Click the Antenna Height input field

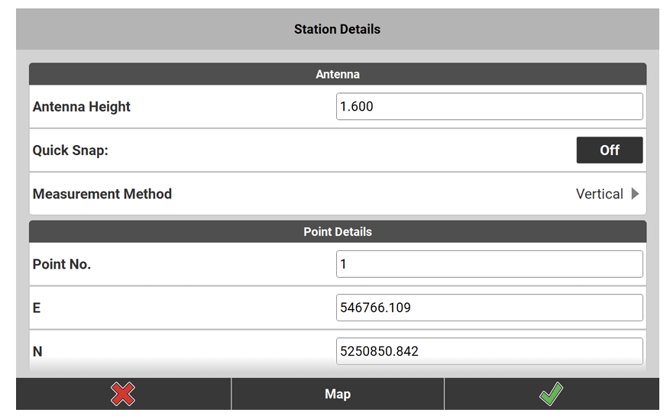[x=489, y=107]
